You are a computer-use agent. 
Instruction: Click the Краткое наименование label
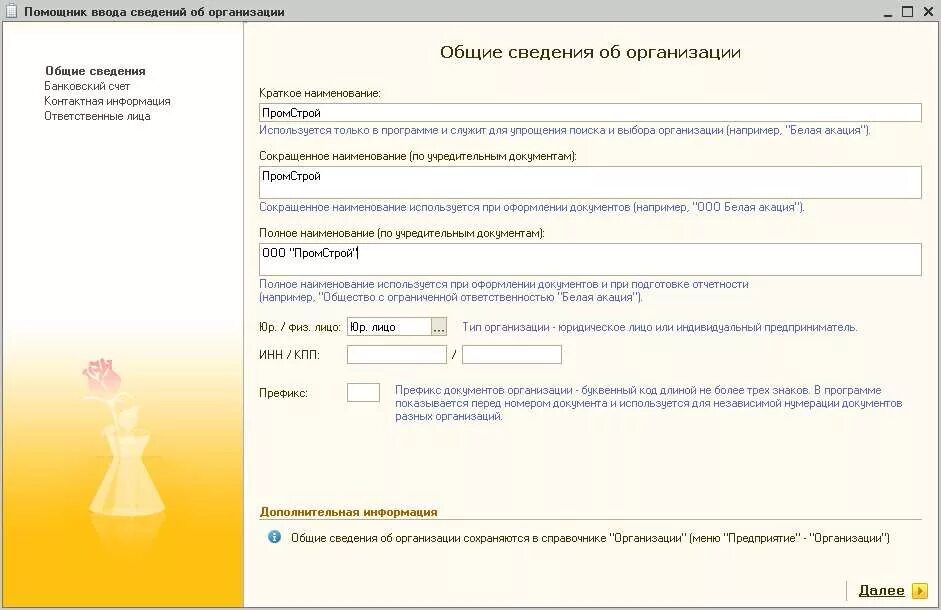pos(320,93)
